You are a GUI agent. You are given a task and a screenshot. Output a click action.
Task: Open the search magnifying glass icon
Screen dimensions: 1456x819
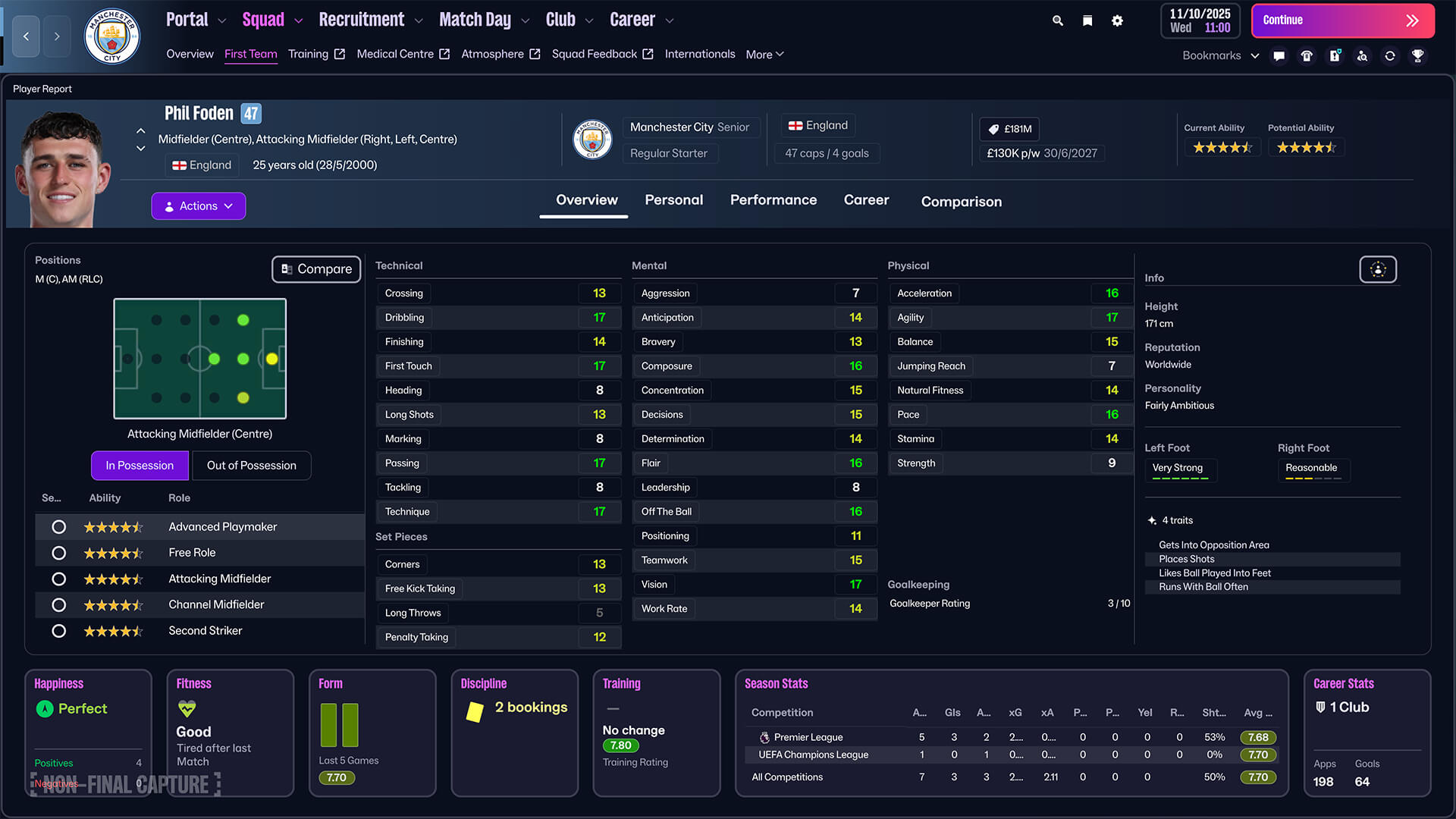[x=1057, y=20]
